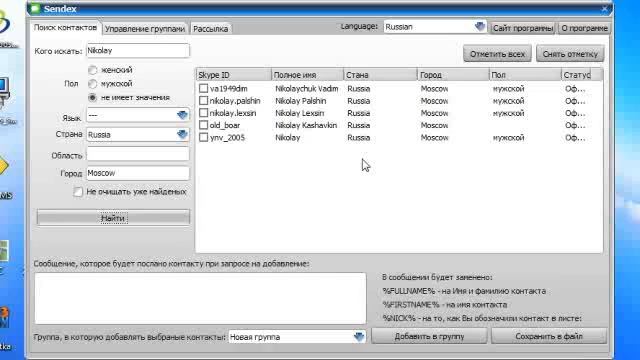Sort by the Skype ID column header
Screen dimensions: 640x360
pos(233,75)
